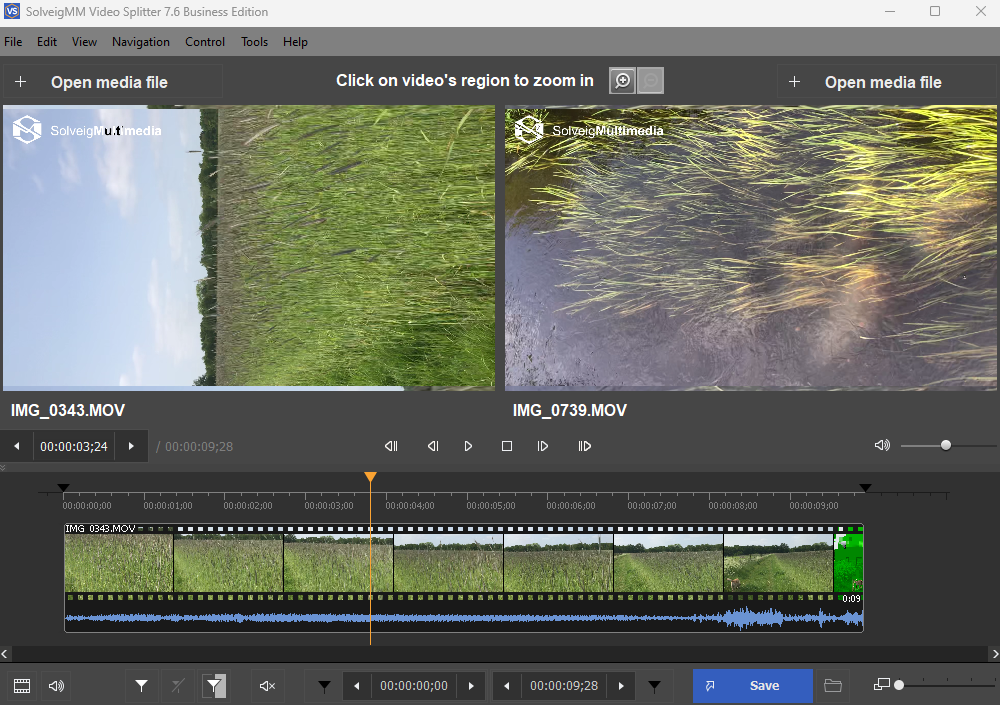Jump to the next key frame

[x=584, y=446]
